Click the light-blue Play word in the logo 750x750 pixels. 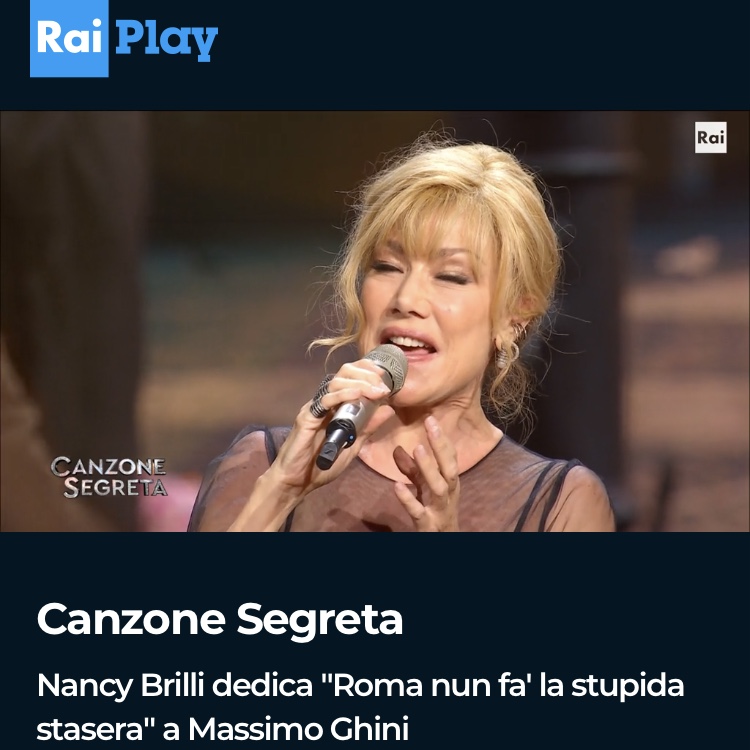(165, 40)
